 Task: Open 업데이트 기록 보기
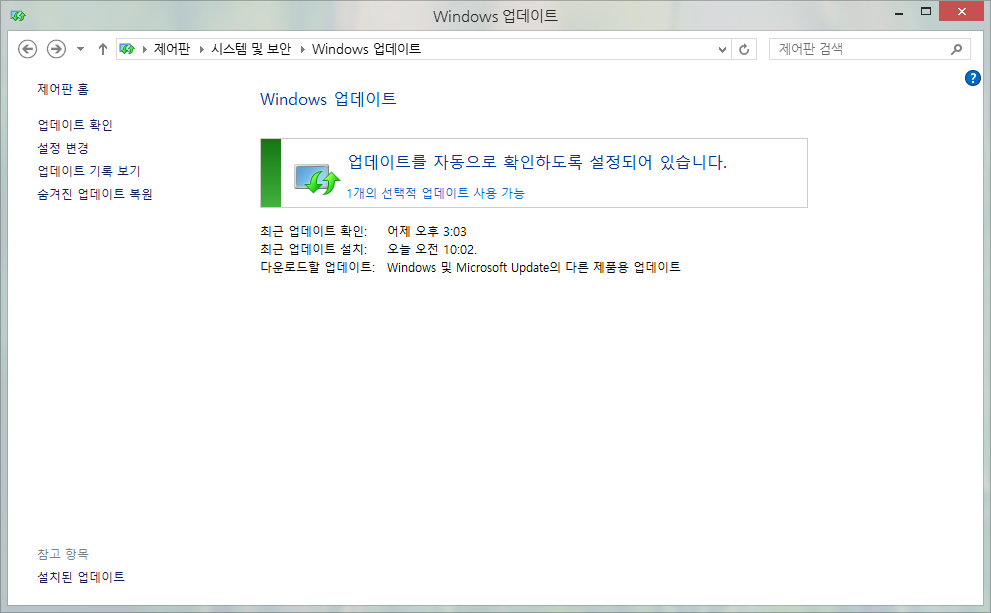88,171
